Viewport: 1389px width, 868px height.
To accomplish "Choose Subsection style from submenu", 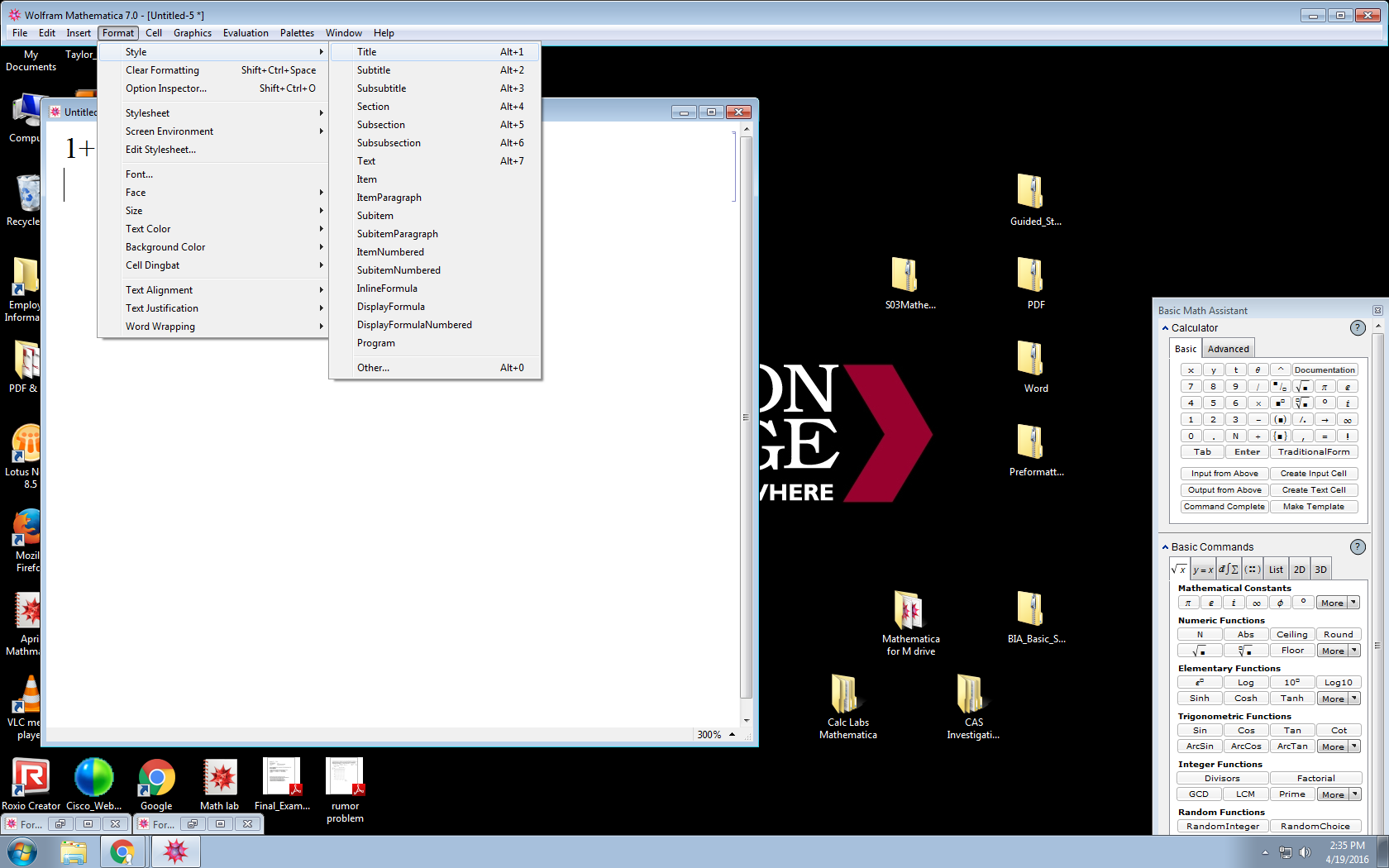I will (x=435, y=125).
